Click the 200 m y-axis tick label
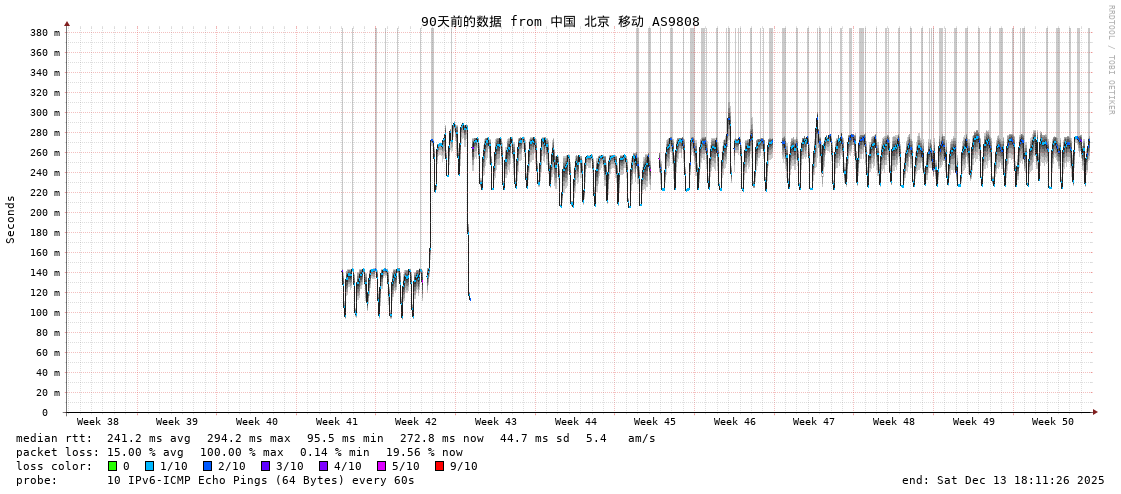This screenshot has height=494, width=1121. click(x=45, y=213)
